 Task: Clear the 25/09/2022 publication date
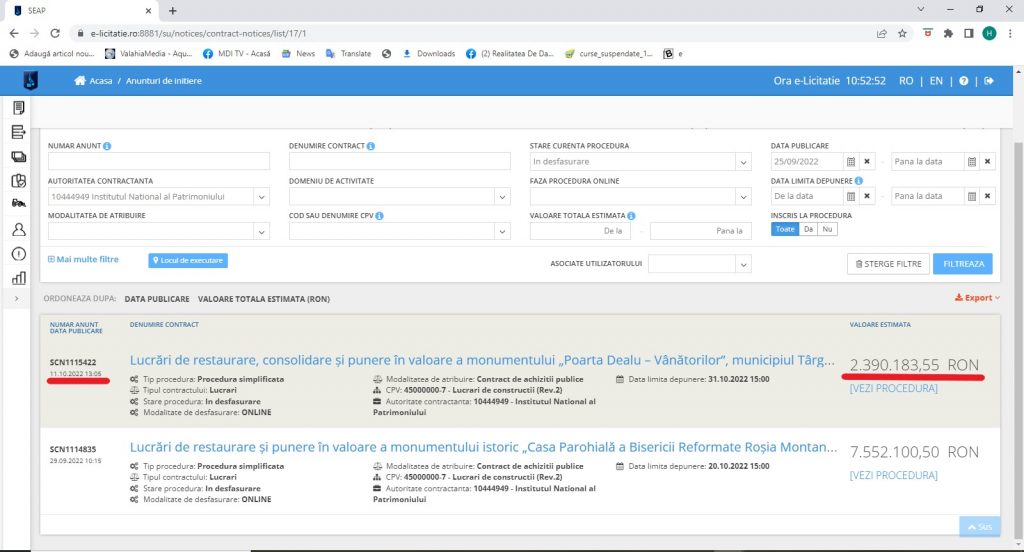(868, 162)
